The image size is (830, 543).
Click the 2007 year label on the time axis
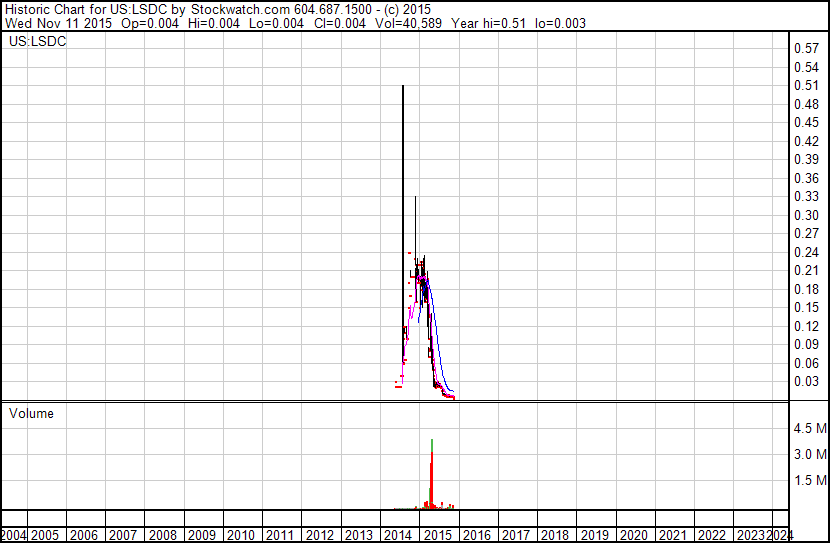pyautogui.click(x=123, y=535)
